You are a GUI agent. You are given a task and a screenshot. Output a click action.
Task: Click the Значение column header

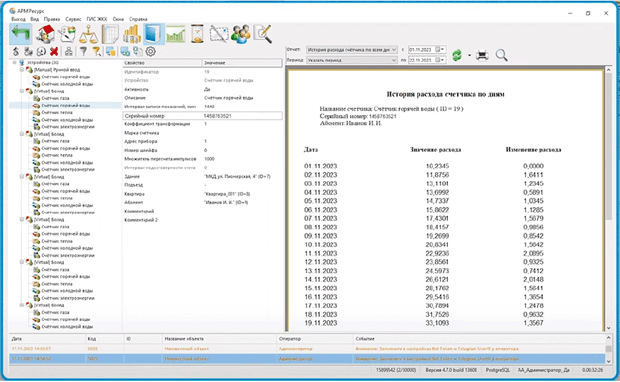[x=242, y=63]
